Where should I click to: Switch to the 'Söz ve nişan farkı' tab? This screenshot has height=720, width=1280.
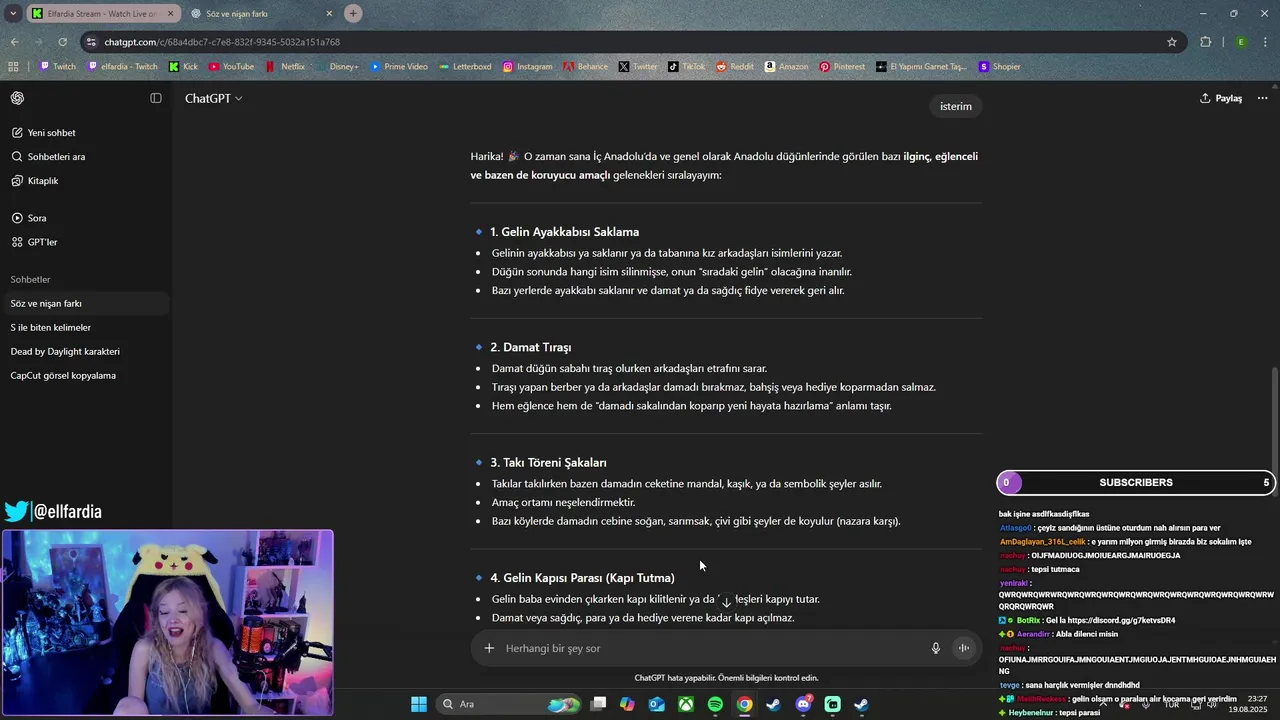[260, 14]
